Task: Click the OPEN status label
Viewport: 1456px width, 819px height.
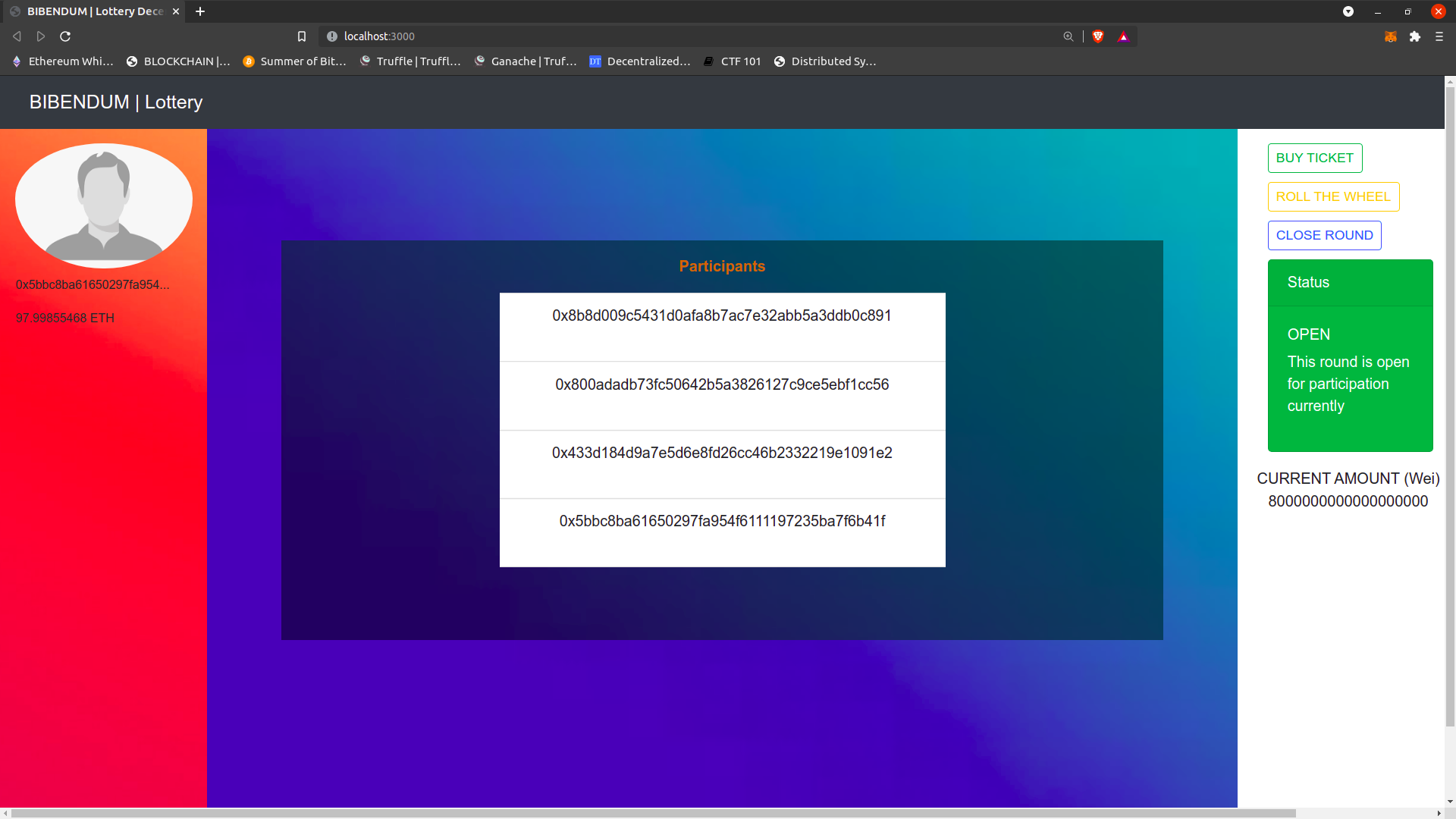Action: pos(1309,334)
